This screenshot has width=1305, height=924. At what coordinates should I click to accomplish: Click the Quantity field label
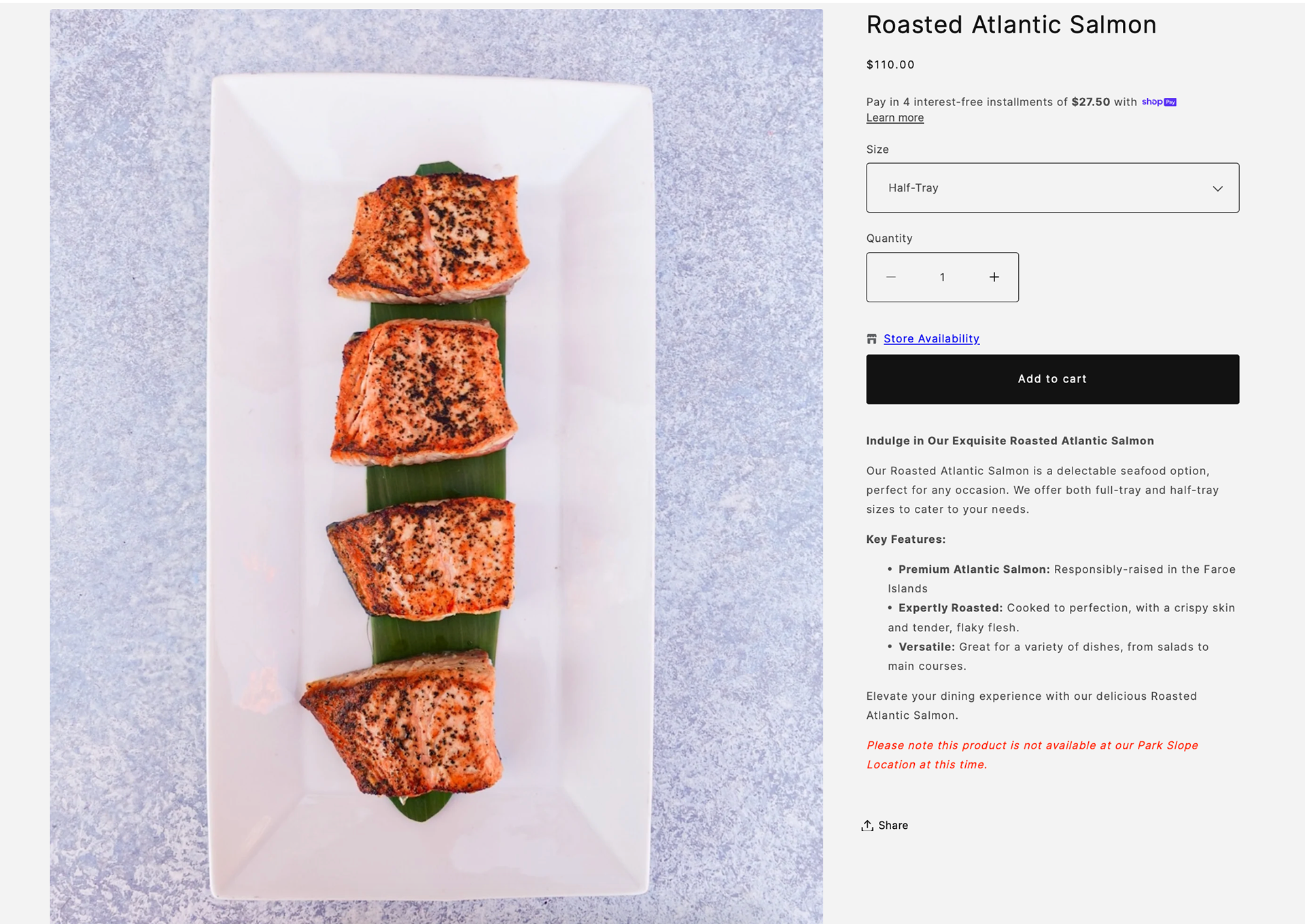click(889, 238)
